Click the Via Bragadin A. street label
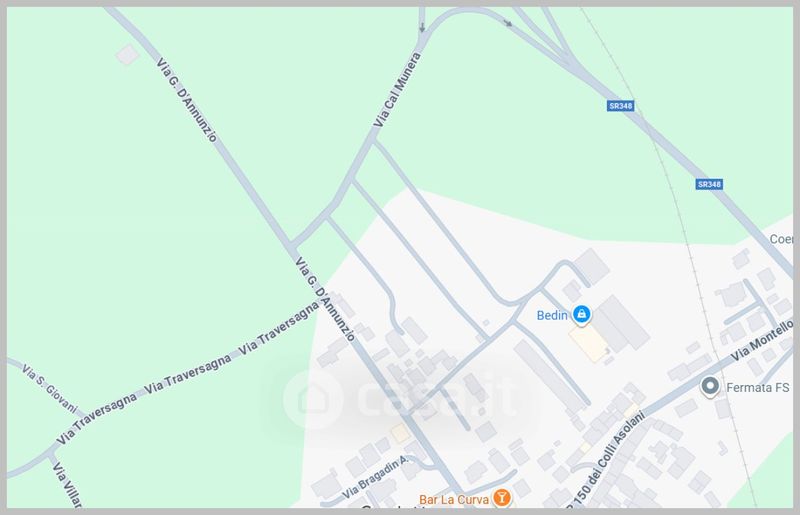This screenshot has width=800, height=515. [375, 477]
